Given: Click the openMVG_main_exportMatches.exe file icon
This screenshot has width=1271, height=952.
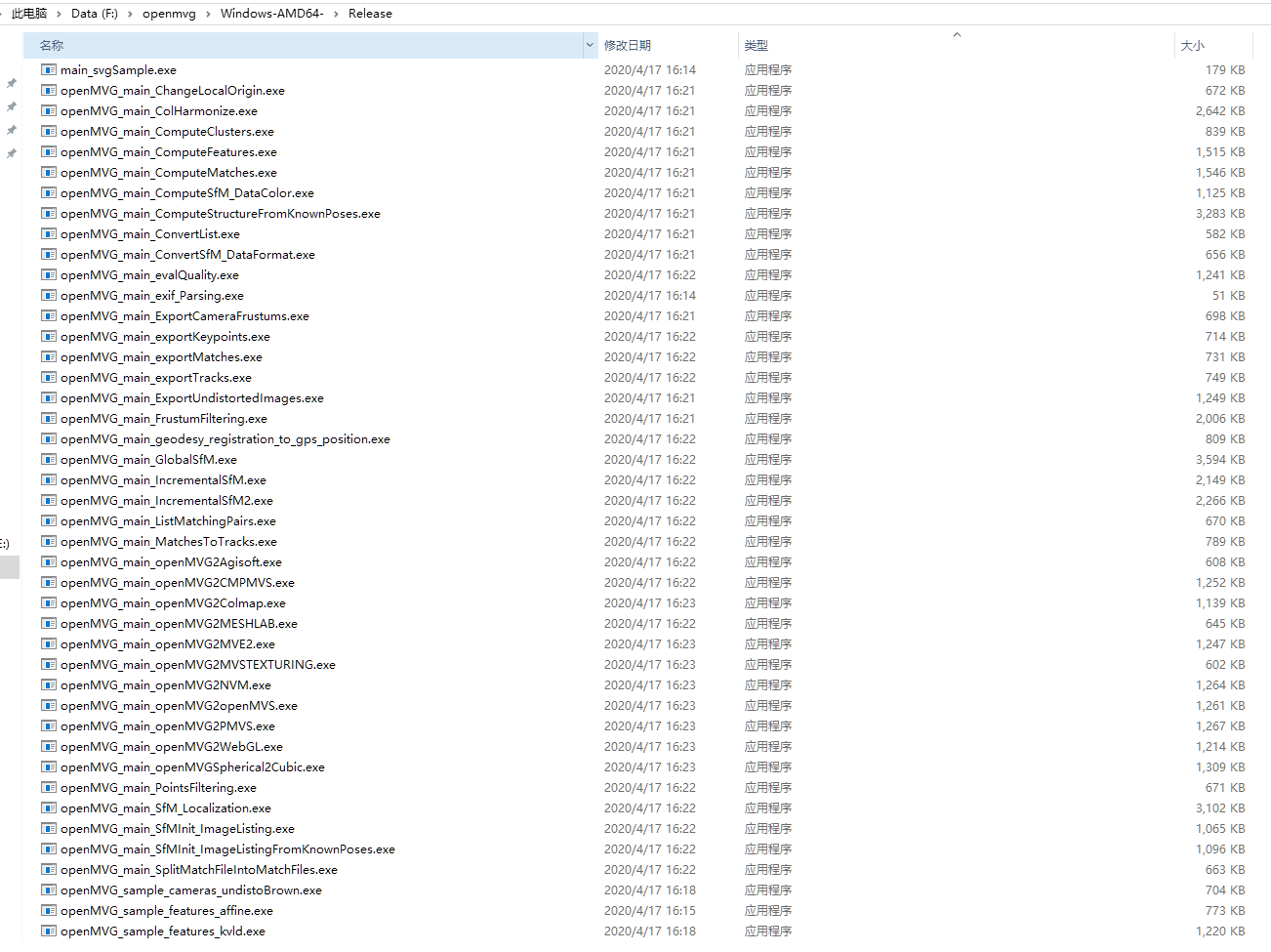Looking at the screenshot, I should point(48,356).
